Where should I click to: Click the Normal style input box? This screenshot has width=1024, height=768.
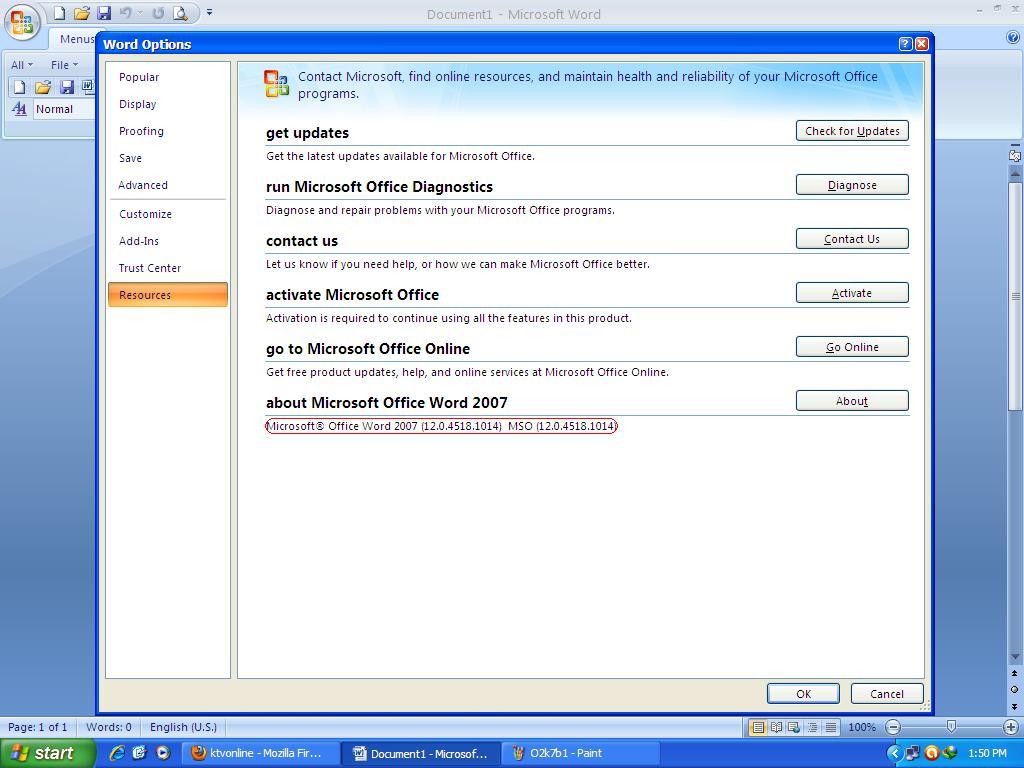pos(62,109)
